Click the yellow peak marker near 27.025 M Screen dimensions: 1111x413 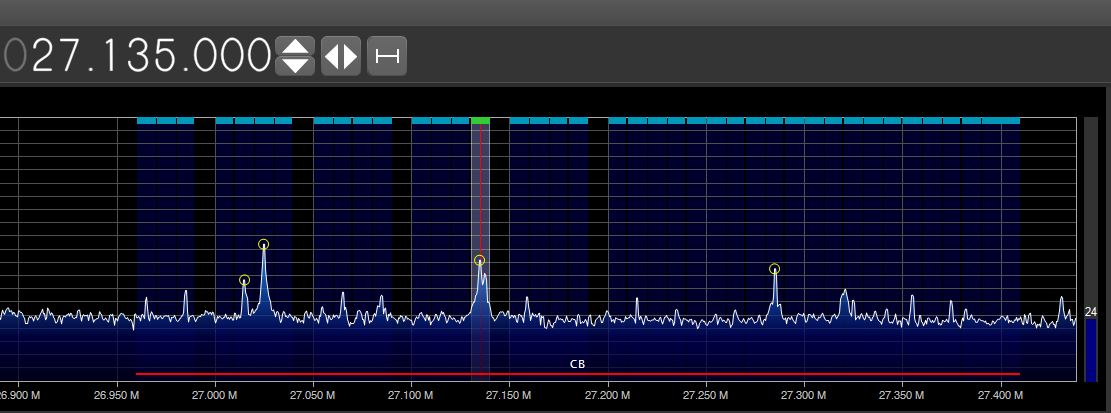coord(264,244)
